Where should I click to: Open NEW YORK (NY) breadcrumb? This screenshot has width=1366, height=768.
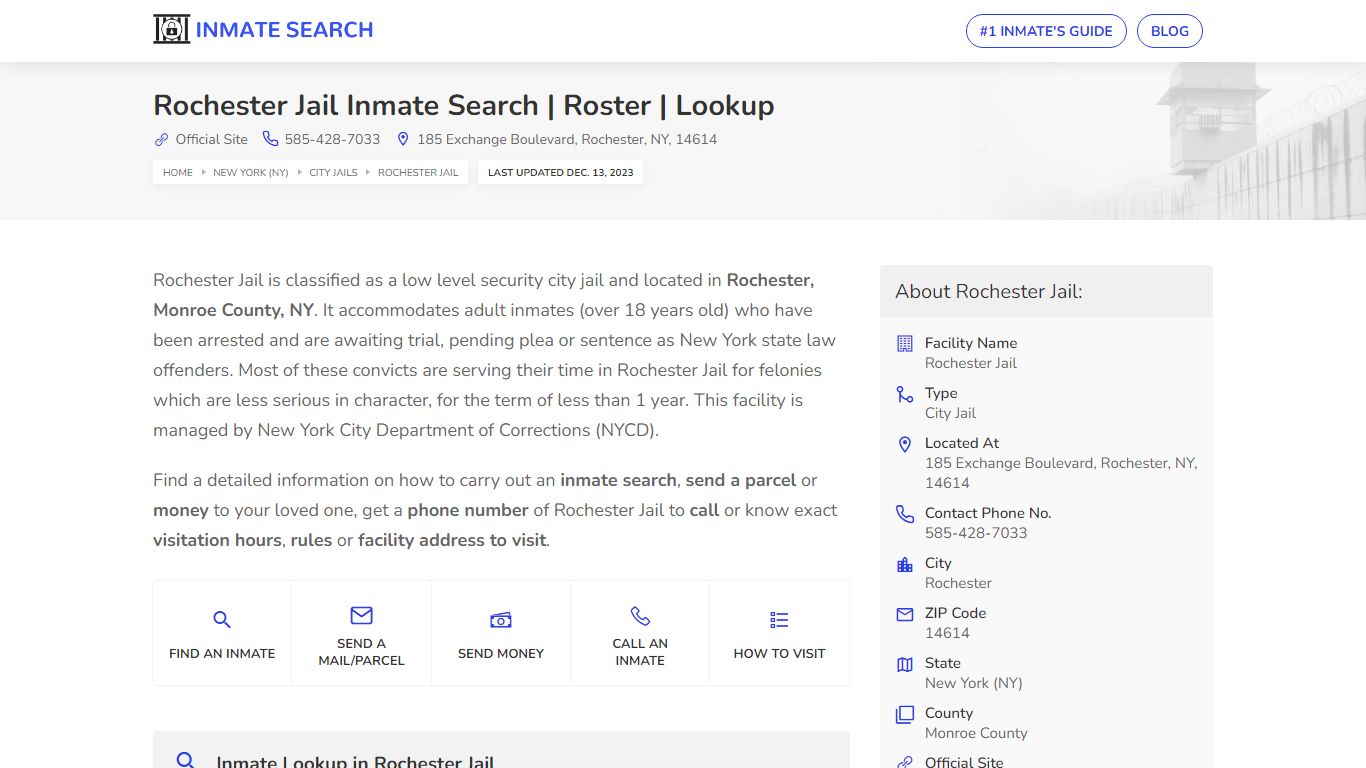coord(251,172)
